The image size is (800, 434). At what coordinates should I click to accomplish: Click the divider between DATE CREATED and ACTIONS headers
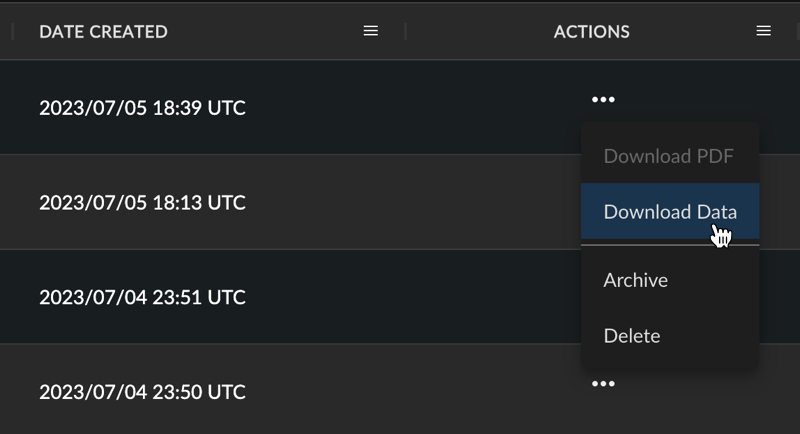pyautogui.click(x=406, y=31)
